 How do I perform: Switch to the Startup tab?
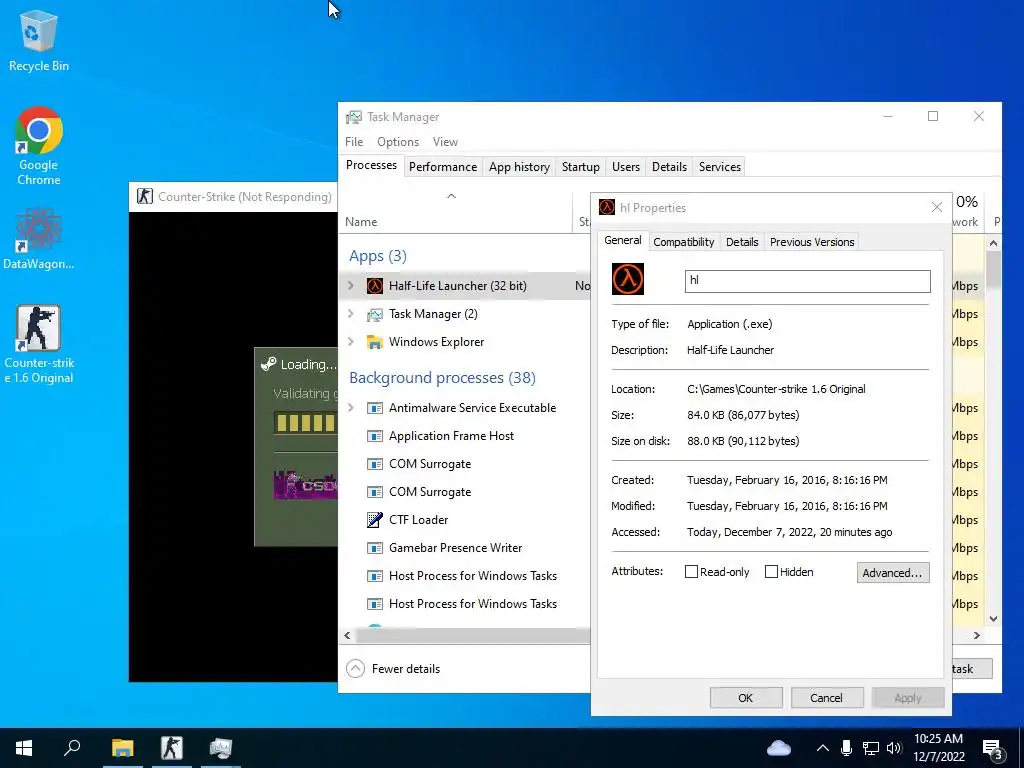tap(581, 167)
